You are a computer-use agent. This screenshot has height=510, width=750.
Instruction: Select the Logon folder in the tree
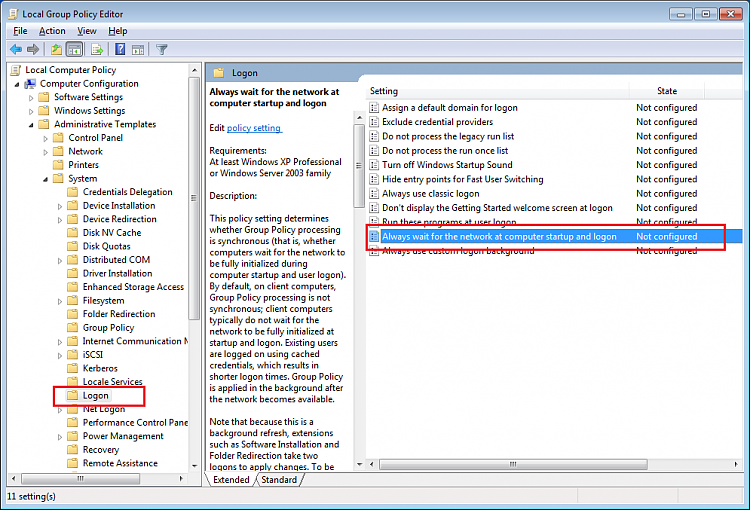click(x=96, y=396)
